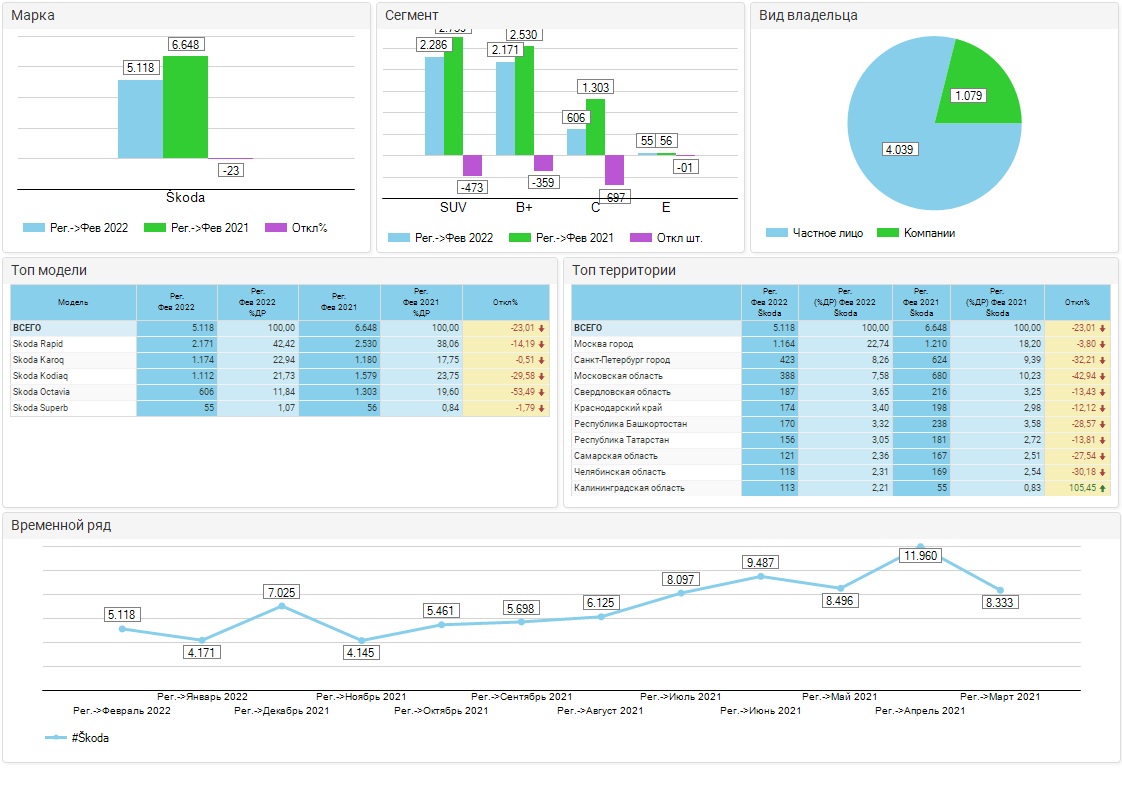Select the purple deviation bar for segment C
The width and height of the screenshot is (1122, 793).
click(614, 169)
